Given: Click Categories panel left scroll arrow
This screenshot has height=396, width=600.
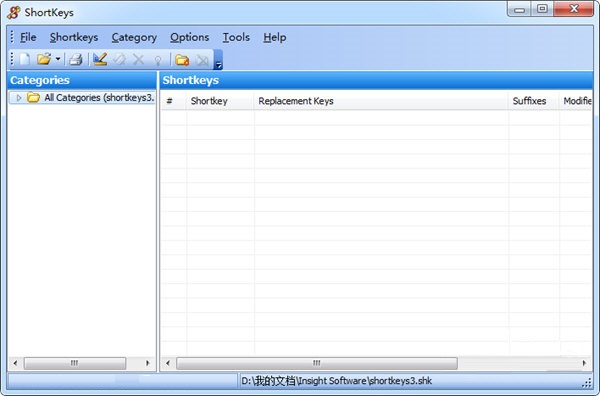Looking at the screenshot, I should (x=15, y=363).
